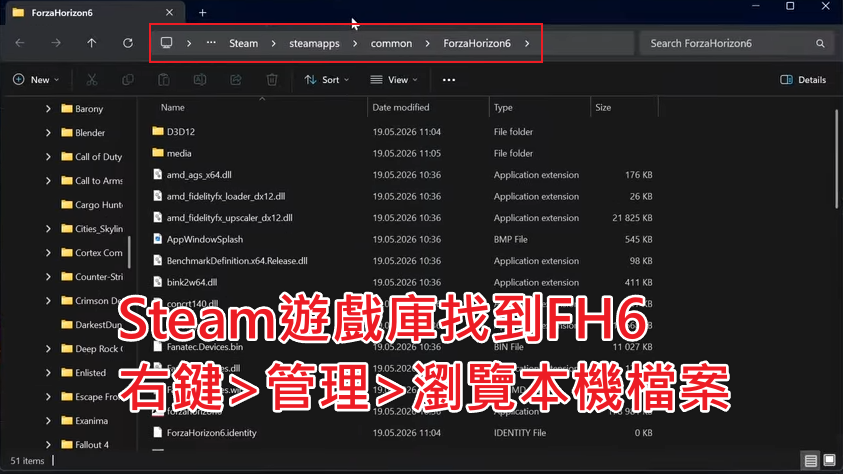Select the bink2w64.dll file icon

(x=158, y=282)
